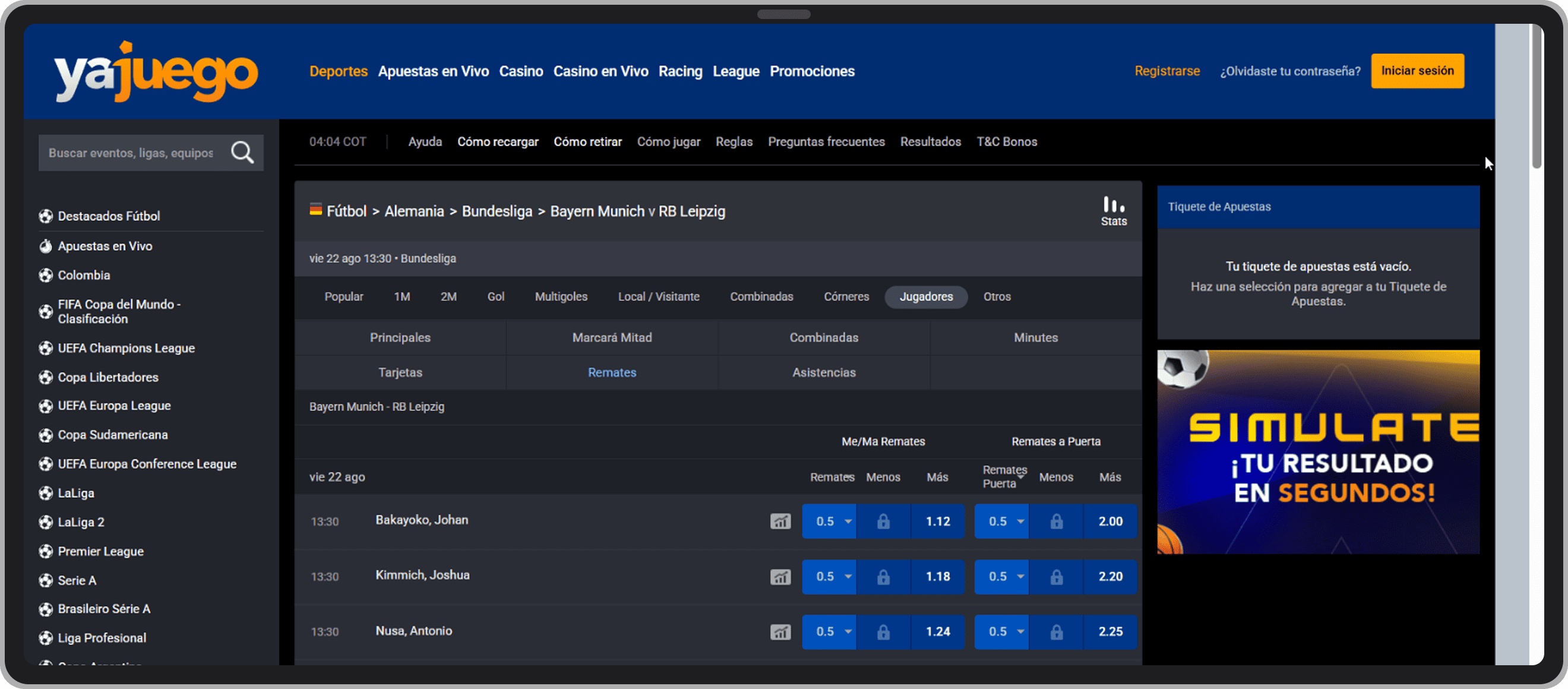Viewport: 1568px width, 689px height.
Task: Click the page vertical scrollbar
Action: (1537, 97)
